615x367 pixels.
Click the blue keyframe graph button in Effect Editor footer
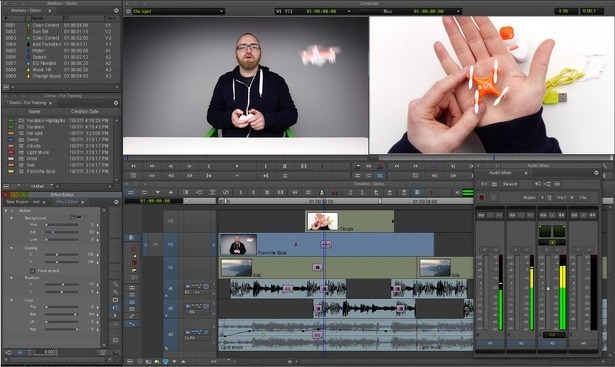pyautogui.click(x=19, y=352)
